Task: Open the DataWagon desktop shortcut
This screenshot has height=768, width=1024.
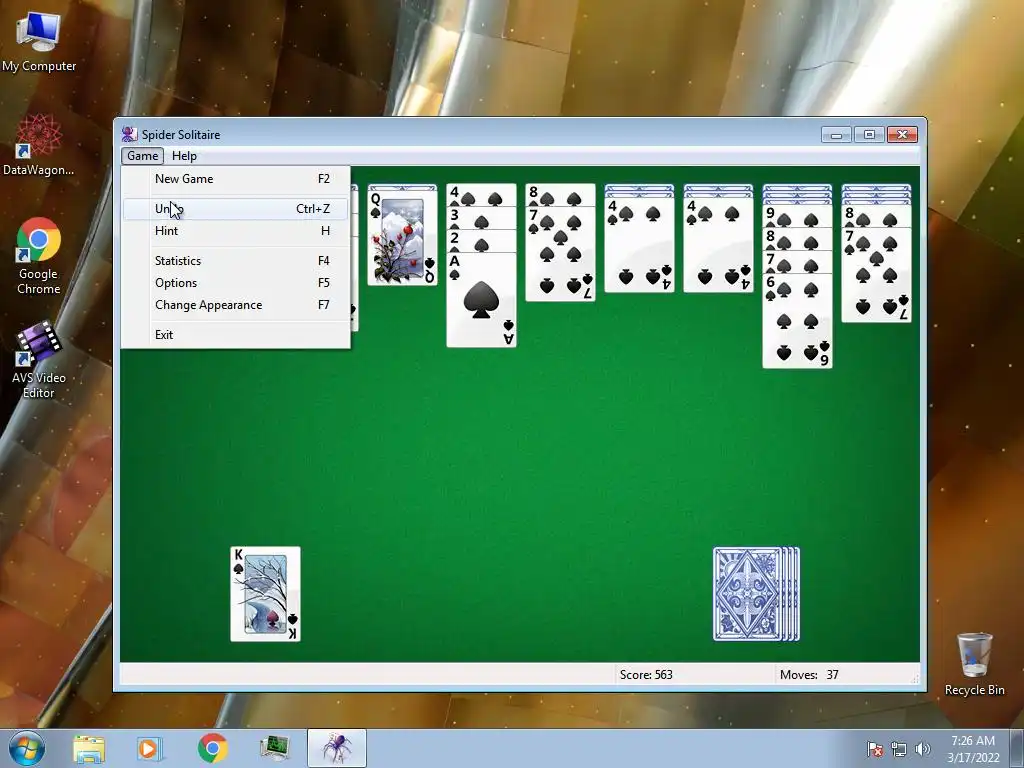Action: tap(39, 145)
